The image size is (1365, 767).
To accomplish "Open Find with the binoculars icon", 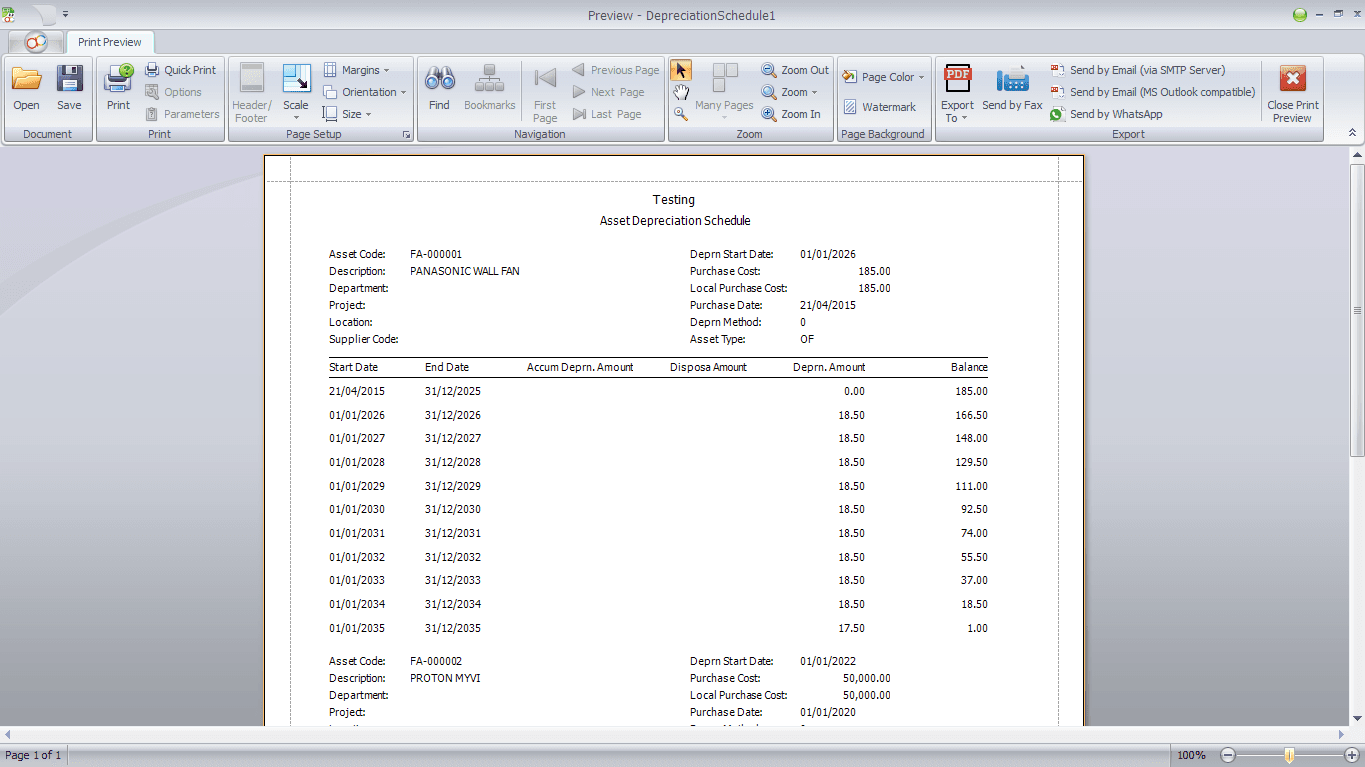I will pos(439,80).
